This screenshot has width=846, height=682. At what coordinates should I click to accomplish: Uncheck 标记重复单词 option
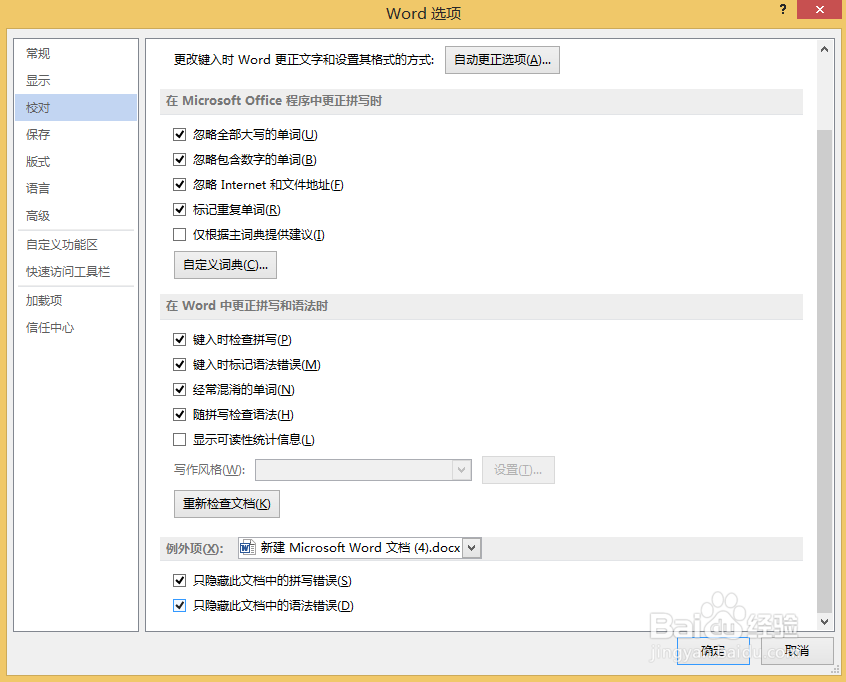click(179, 209)
